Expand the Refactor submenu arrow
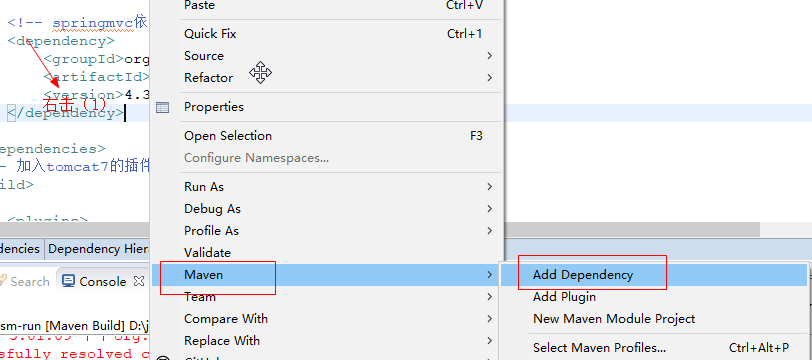 [489, 78]
